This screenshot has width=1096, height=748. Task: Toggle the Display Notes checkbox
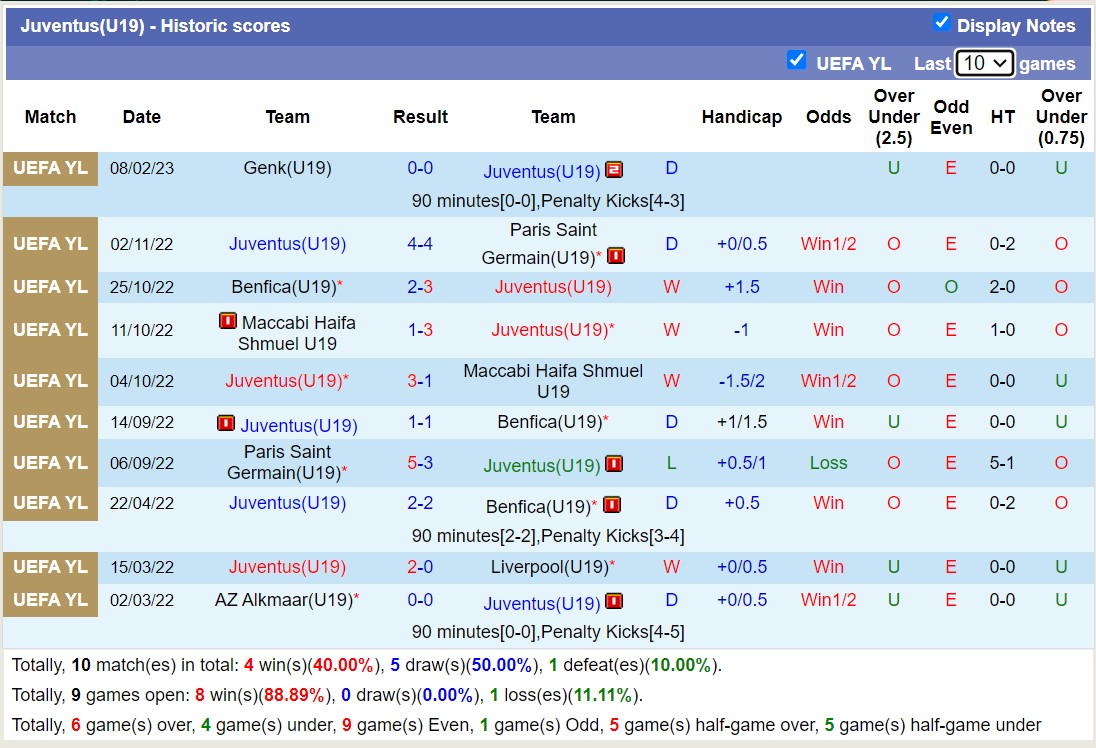coord(941,23)
